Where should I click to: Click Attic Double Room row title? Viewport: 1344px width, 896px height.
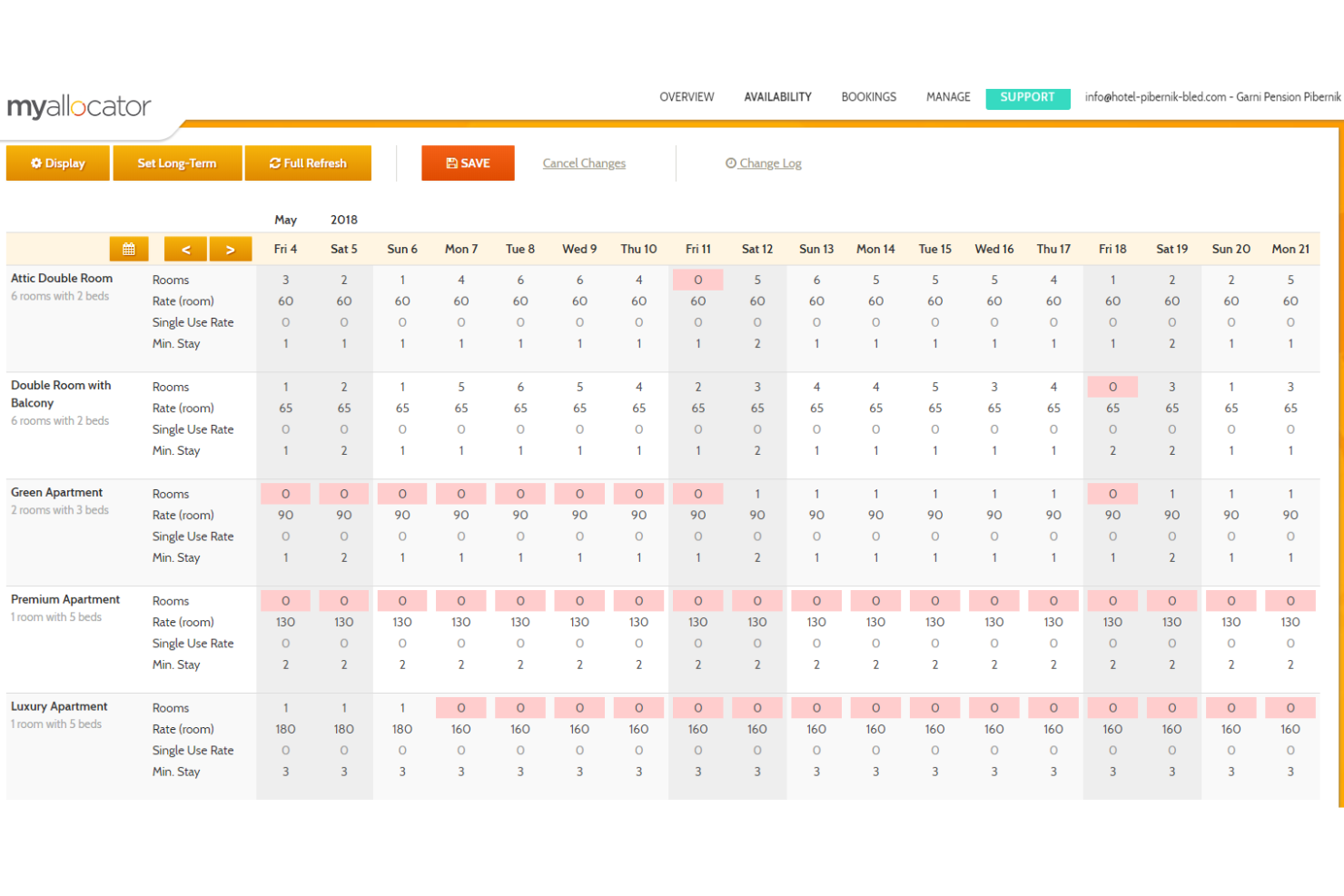pyautogui.click(x=62, y=279)
